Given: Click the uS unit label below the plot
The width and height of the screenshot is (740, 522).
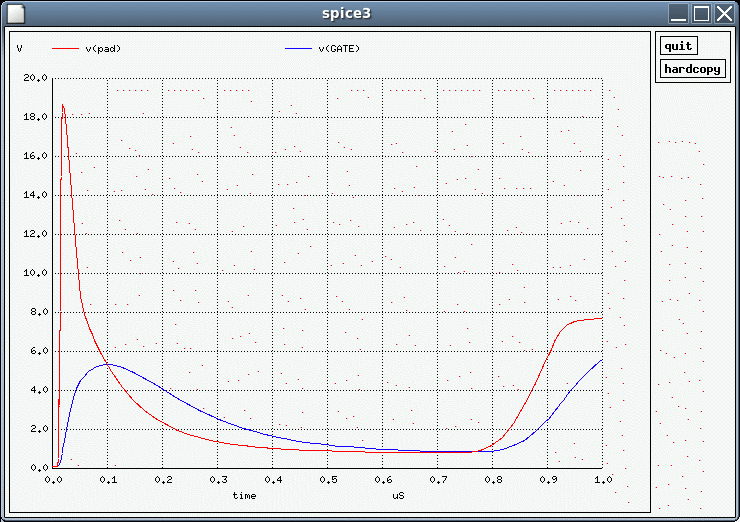Looking at the screenshot, I should pos(398,495).
